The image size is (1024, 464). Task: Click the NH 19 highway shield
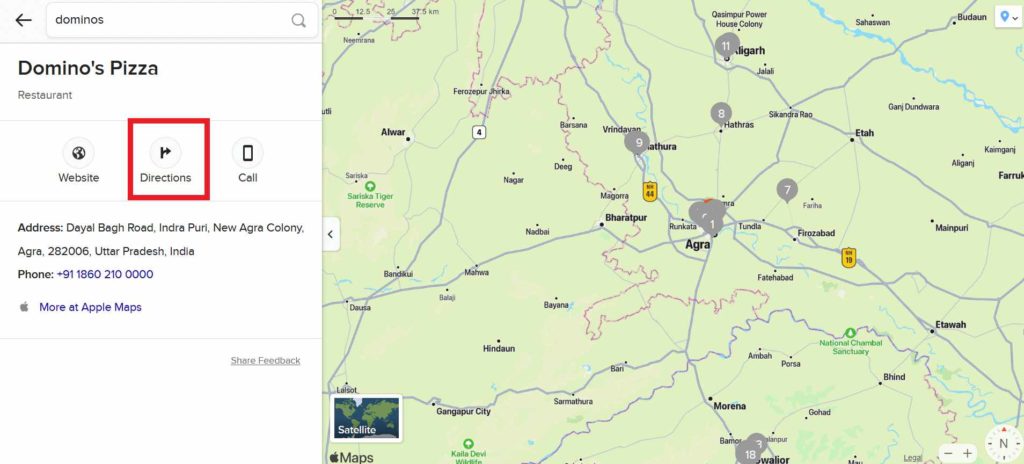coord(848,257)
